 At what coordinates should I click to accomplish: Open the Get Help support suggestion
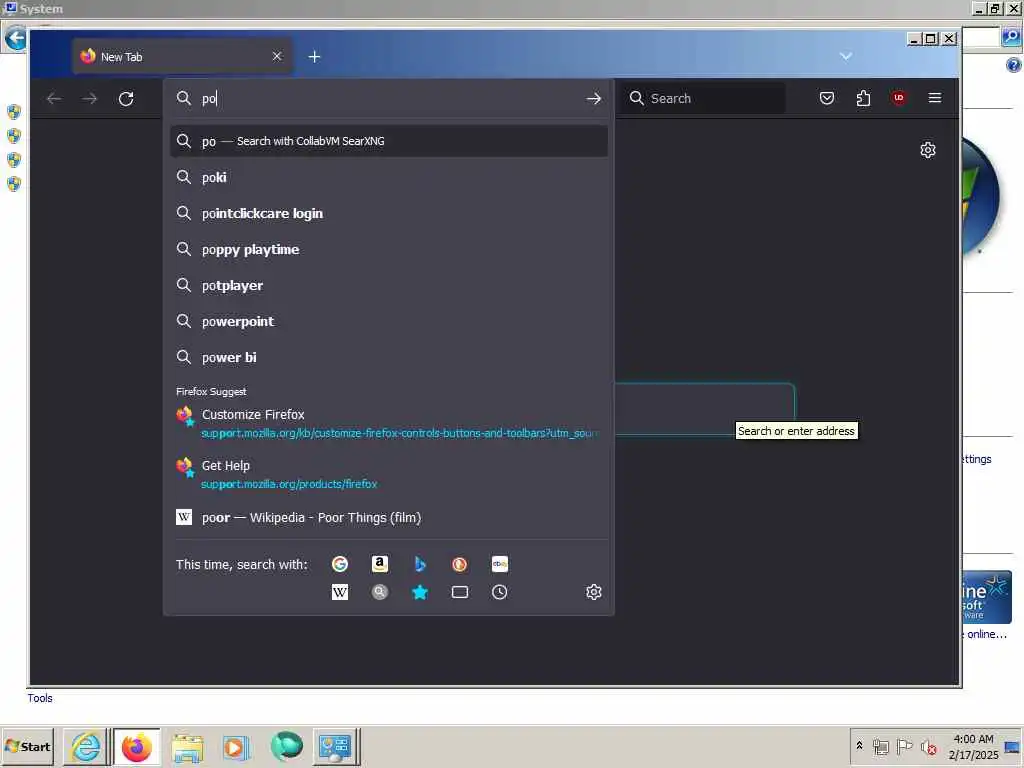[x=389, y=474]
